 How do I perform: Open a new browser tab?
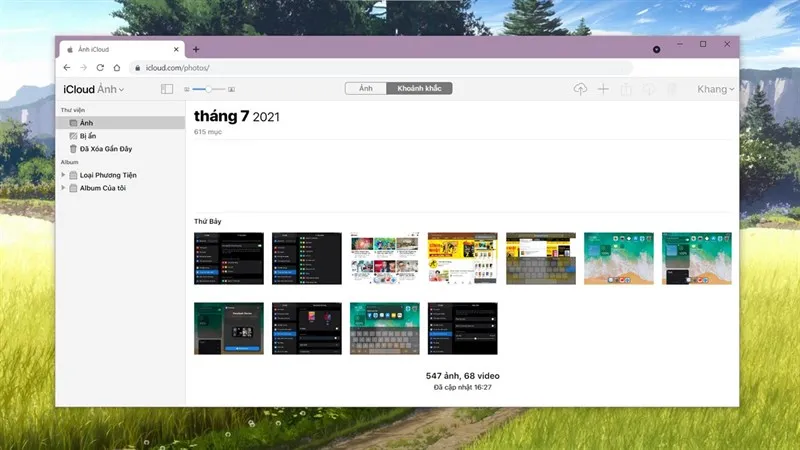click(x=196, y=49)
